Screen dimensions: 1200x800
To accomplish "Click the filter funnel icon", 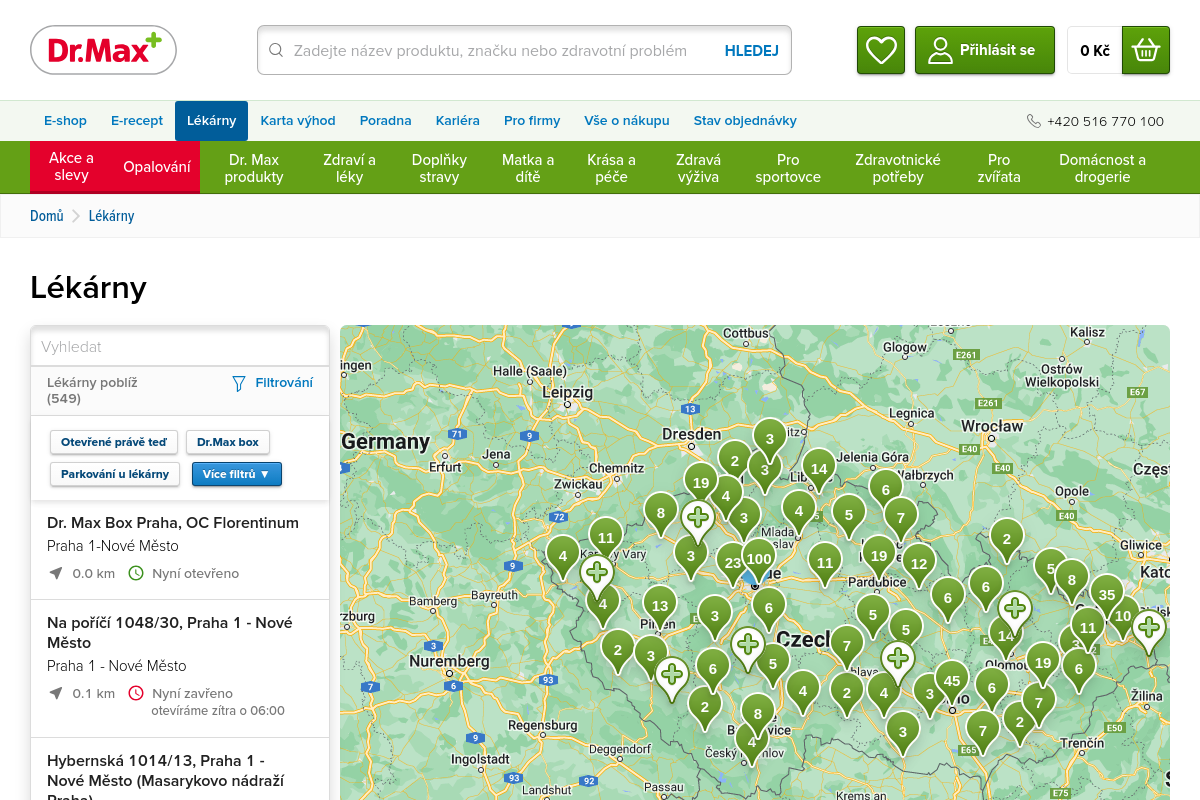I will tap(238, 383).
